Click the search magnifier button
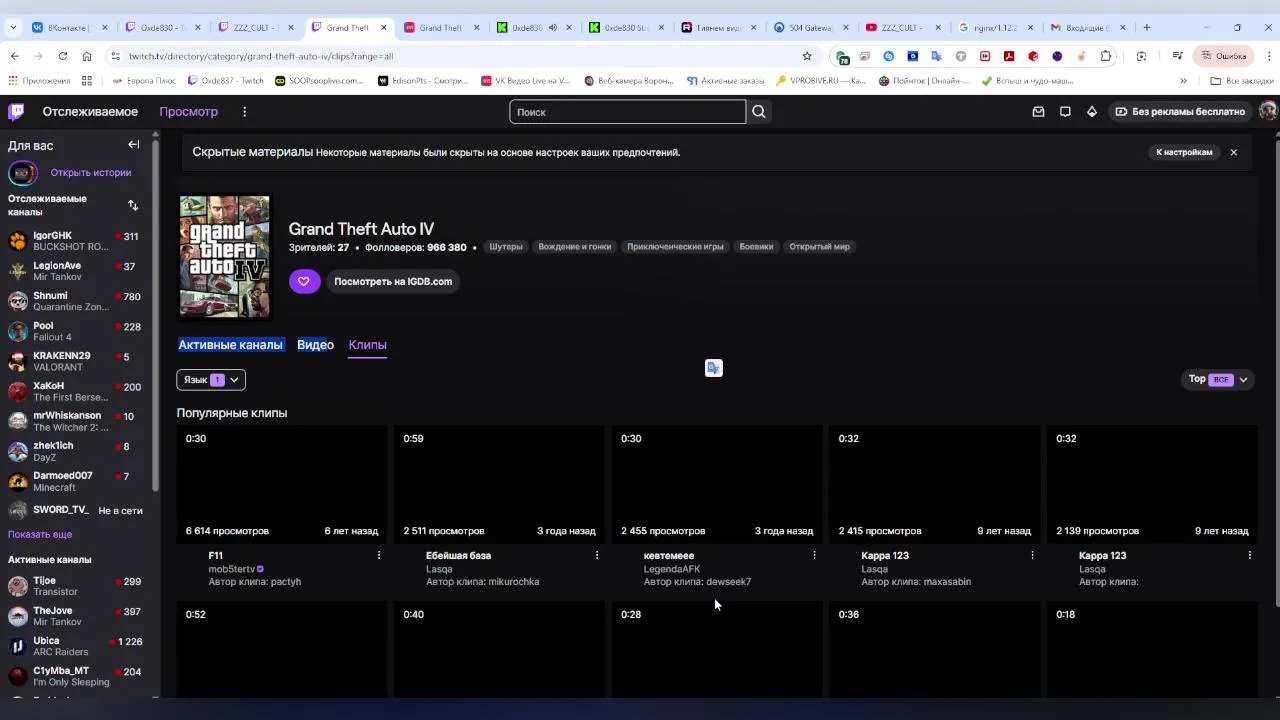This screenshot has height=720, width=1280. 759,112
